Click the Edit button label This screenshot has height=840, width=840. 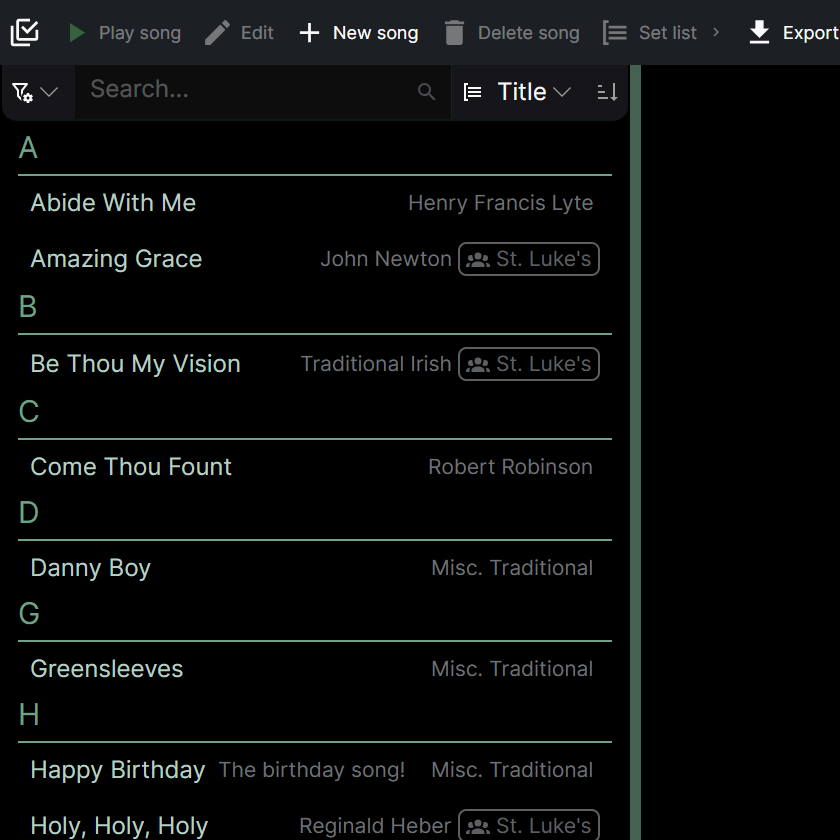(257, 33)
